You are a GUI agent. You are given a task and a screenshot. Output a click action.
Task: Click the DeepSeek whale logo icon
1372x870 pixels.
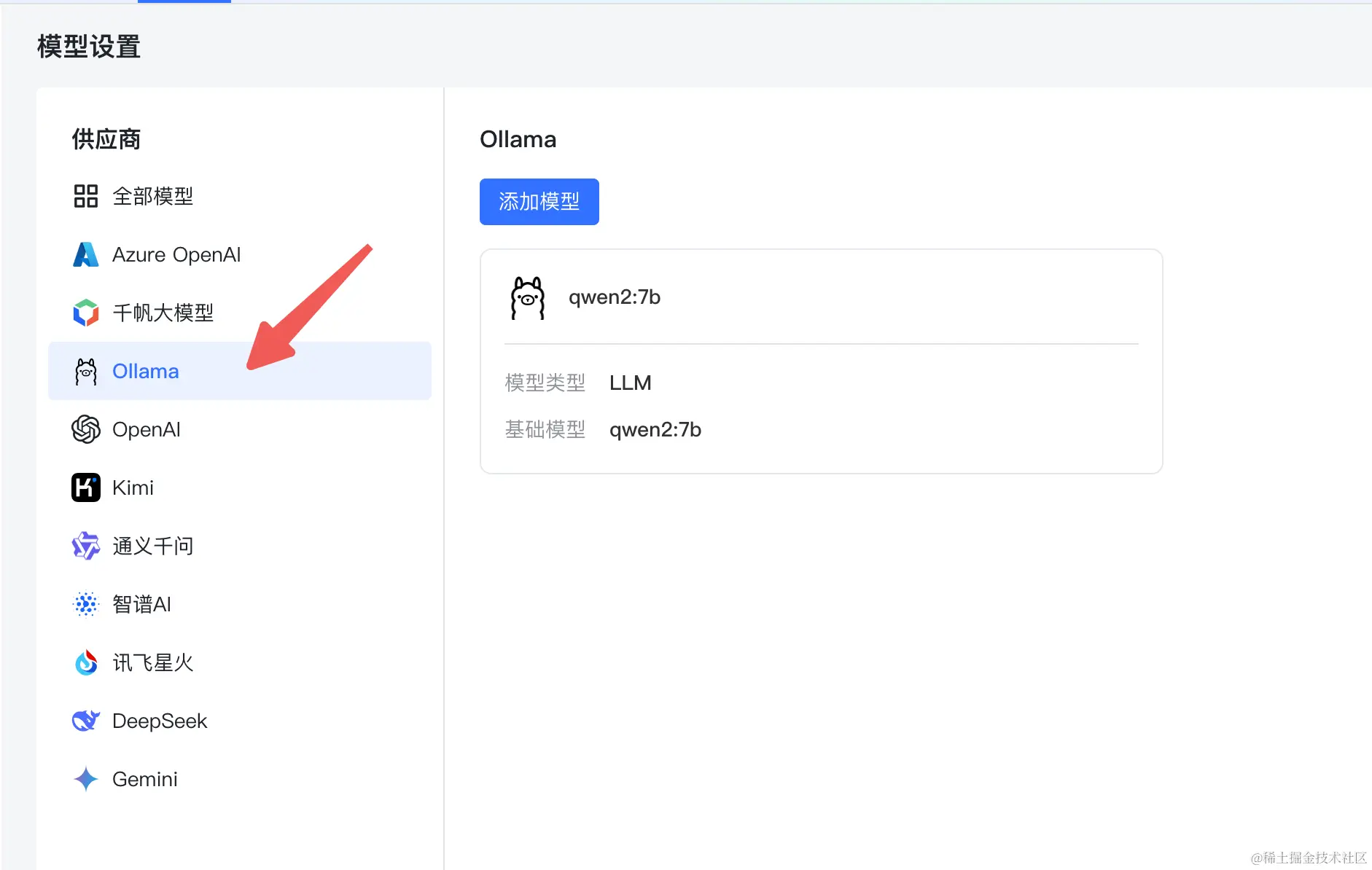pyautogui.click(x=86, y=721)
